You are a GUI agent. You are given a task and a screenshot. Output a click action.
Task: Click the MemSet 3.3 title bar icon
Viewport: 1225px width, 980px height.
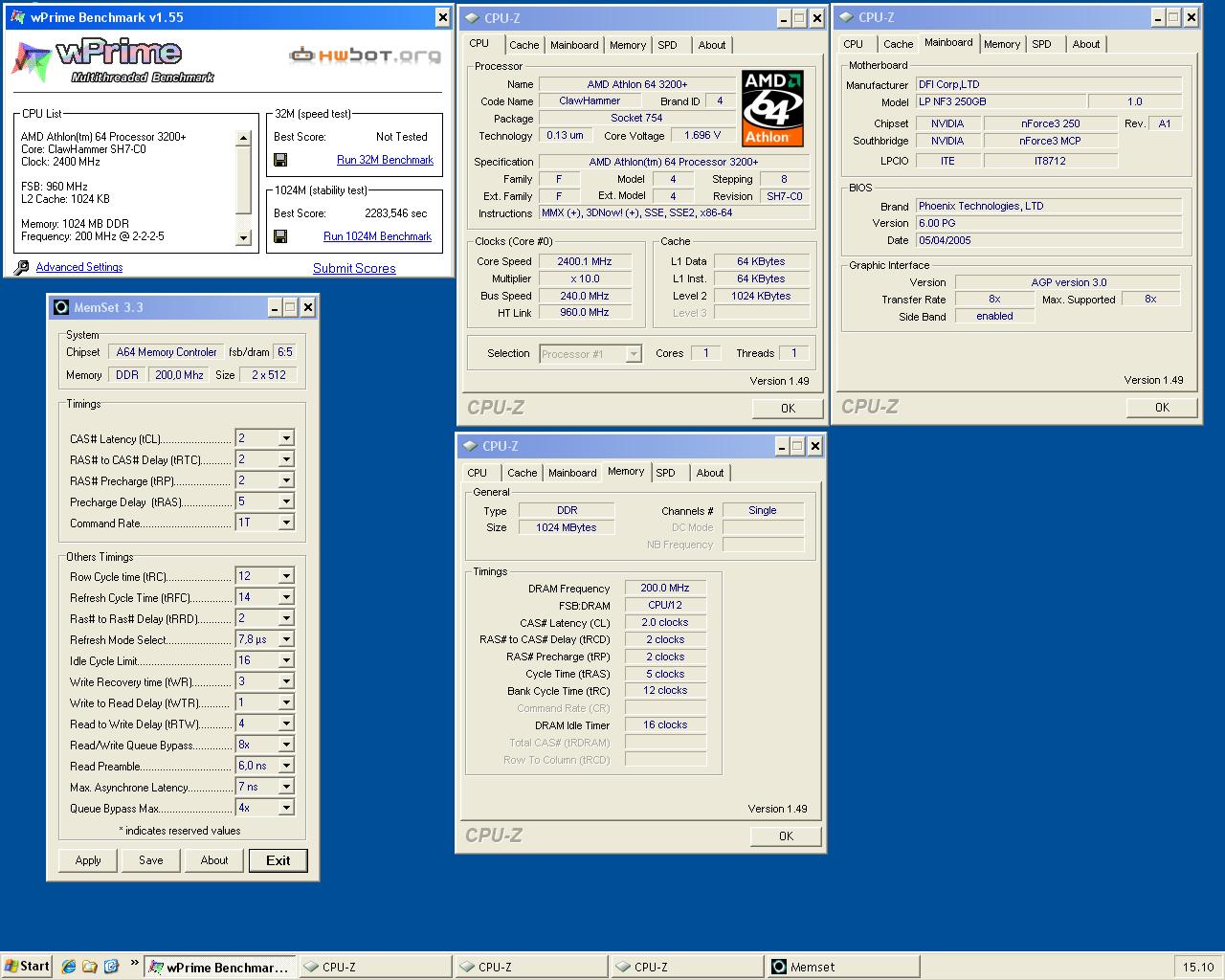point(61,307)
